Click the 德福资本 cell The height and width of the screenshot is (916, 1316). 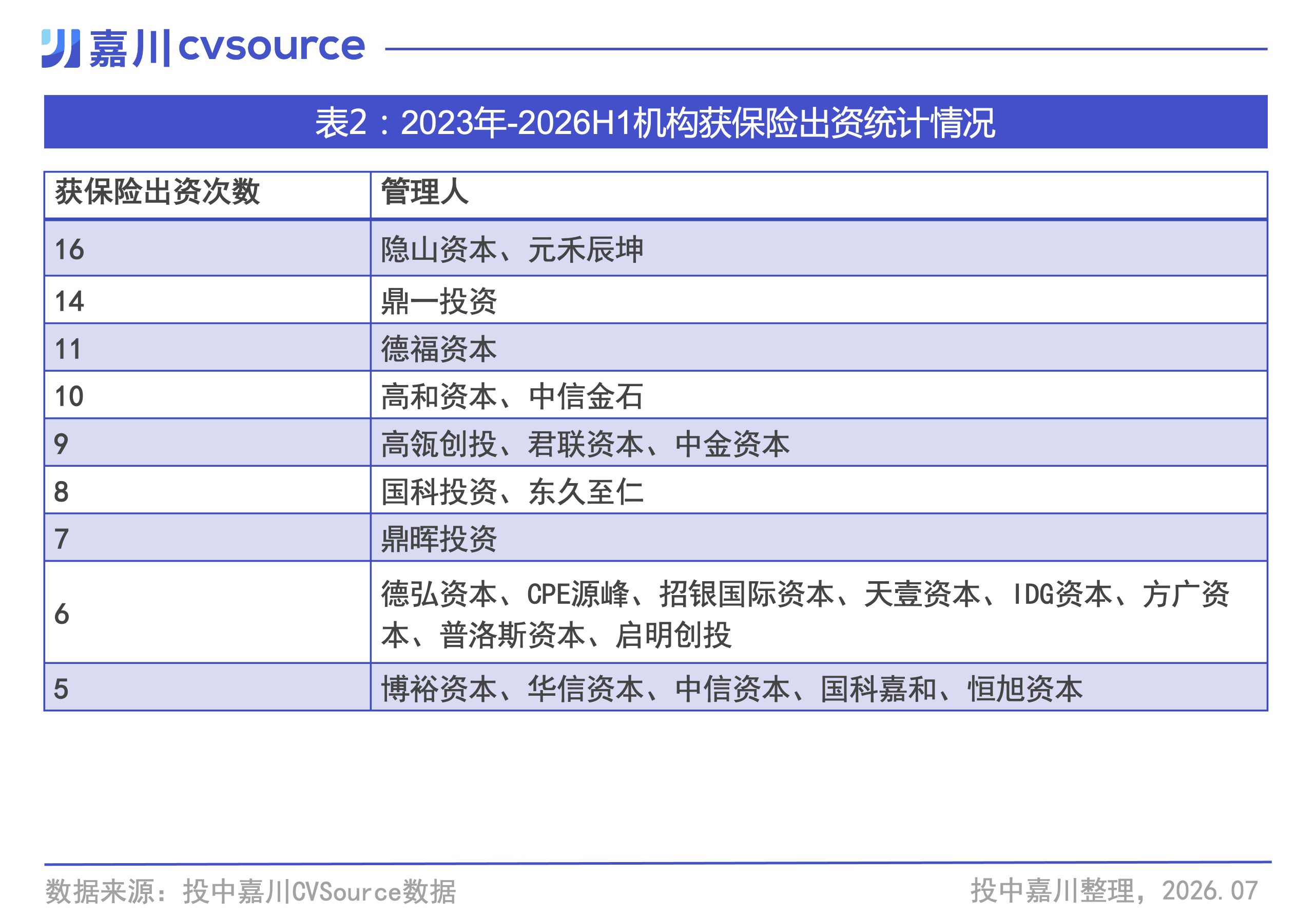click(x=819, y=348)
